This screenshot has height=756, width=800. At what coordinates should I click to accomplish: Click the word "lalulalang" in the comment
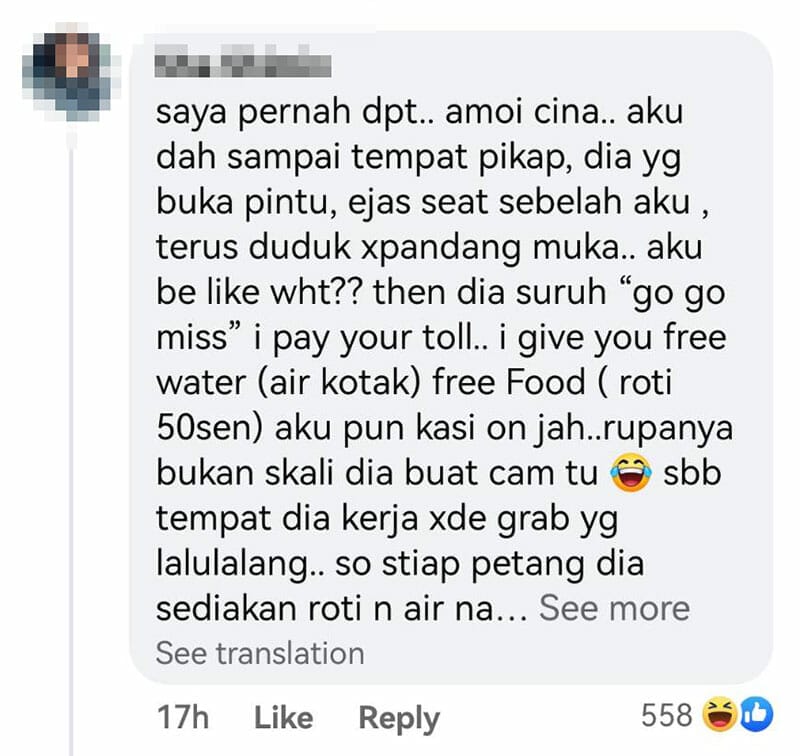click(x=239, y=564)
